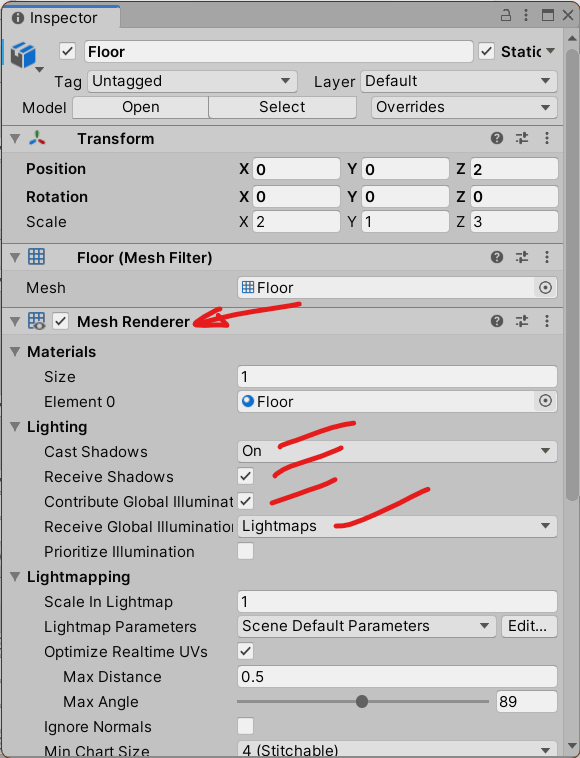Screen dimensions: 580x758
Task: Click the Inspector info icon in tab
Action: (x=18, y=18)
